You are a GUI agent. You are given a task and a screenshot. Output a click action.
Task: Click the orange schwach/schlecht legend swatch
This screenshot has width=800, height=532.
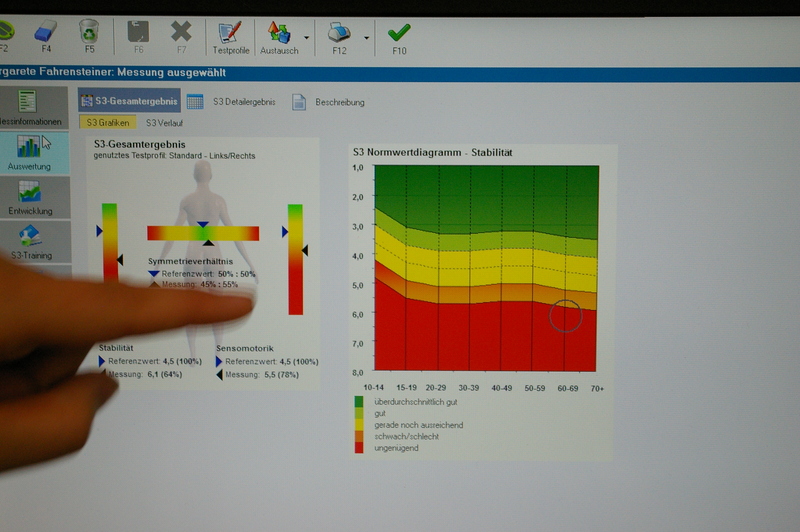(359, 437)
